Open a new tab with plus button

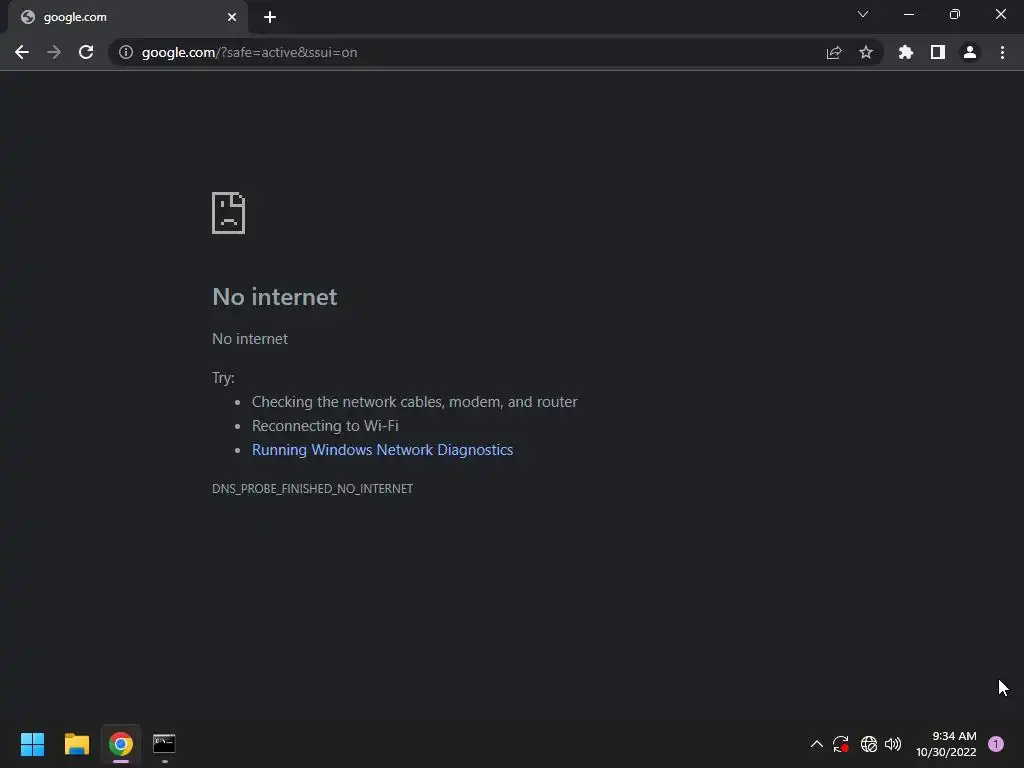point(270,17)
